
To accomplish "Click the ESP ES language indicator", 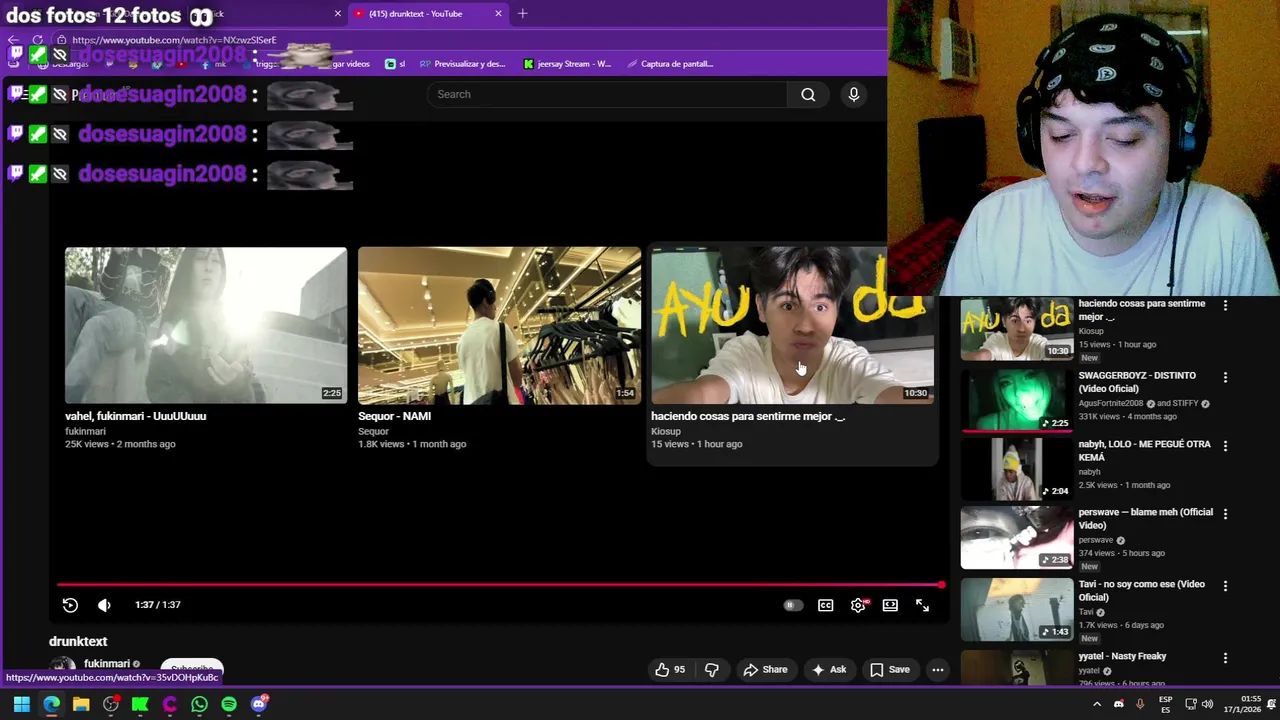I will point(1165,704).
